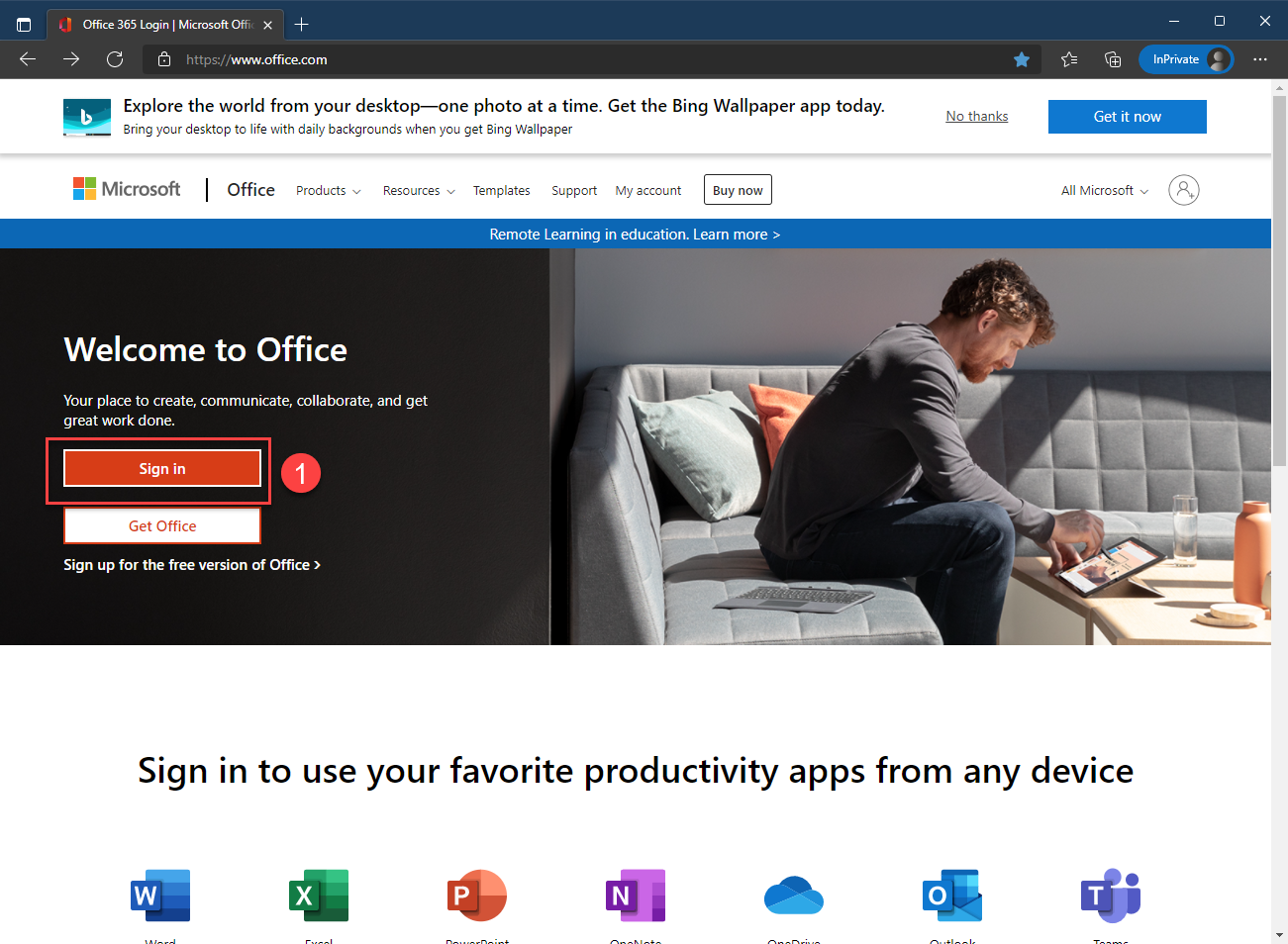Launch the PowerPoint app icon
1288x944 pixels.
(x=477, y=895)
